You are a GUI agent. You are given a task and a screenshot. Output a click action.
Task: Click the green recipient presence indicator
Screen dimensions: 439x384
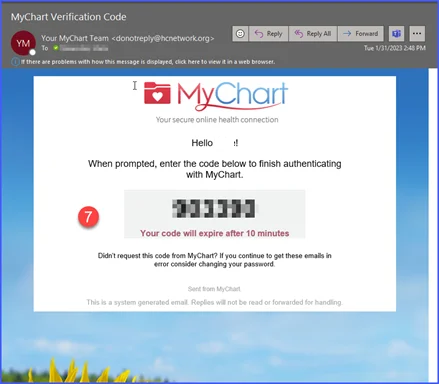tap(56, 48)
